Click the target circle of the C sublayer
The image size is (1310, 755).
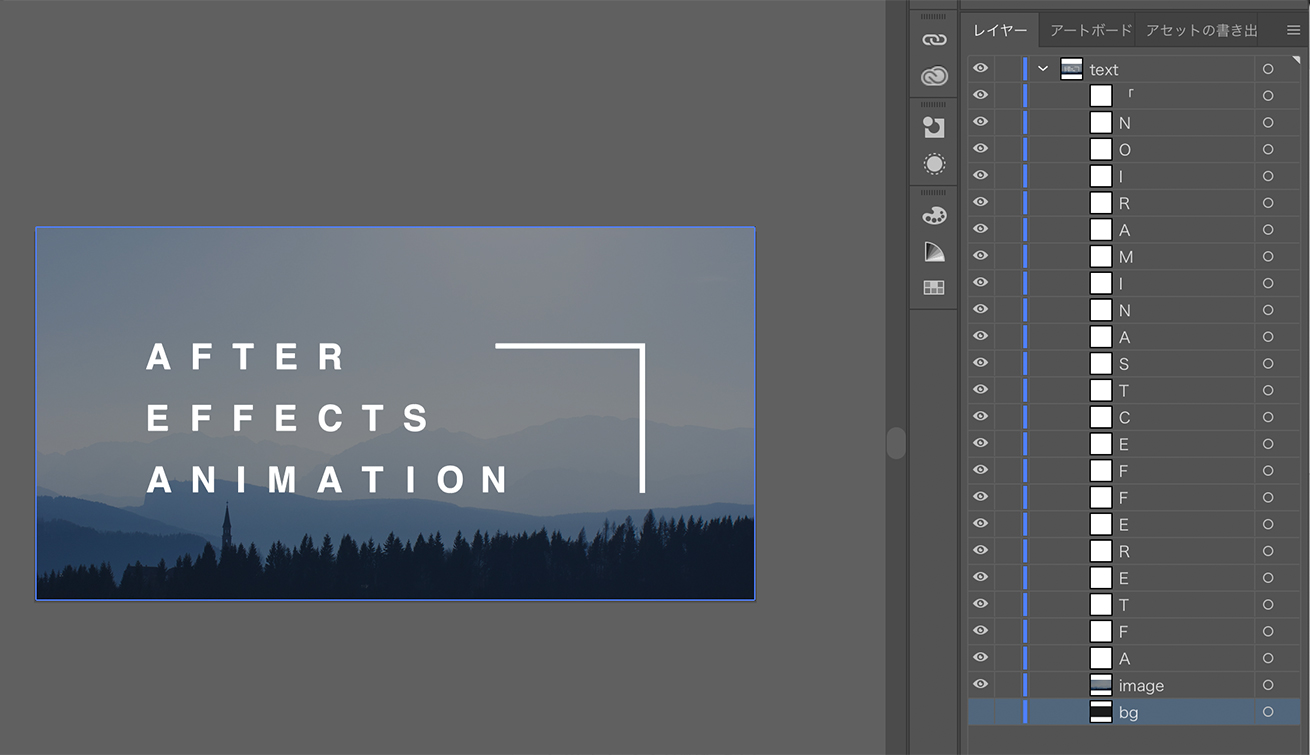coord(1268,417)
